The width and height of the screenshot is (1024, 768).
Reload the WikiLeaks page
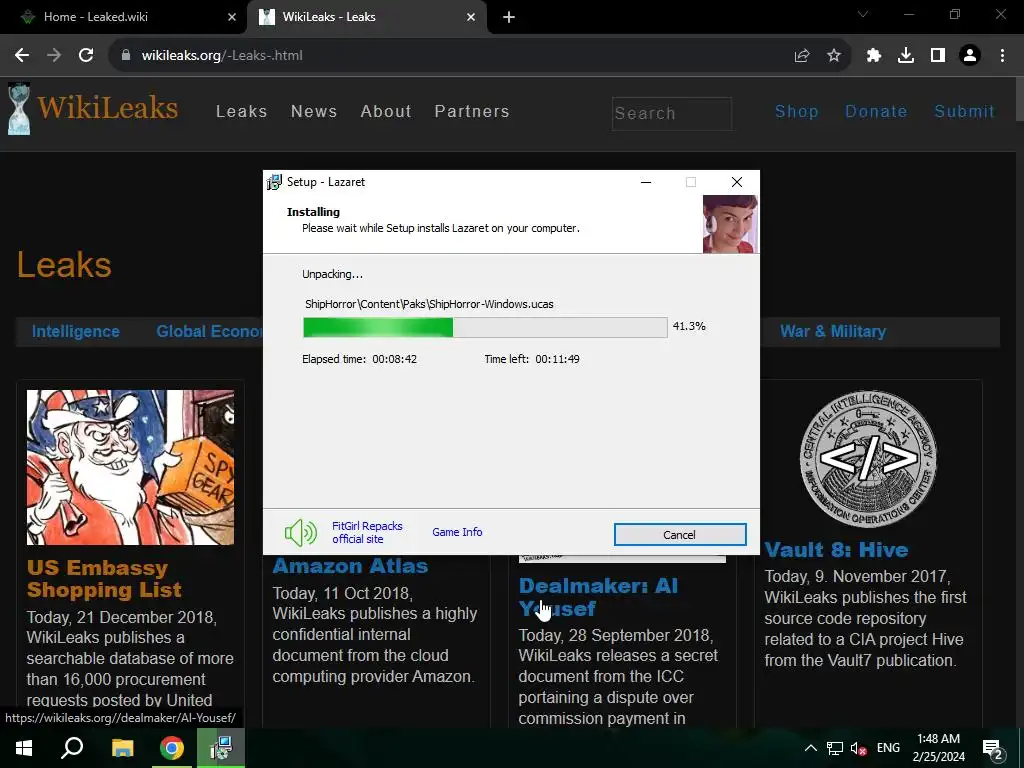tap(86, 56)
